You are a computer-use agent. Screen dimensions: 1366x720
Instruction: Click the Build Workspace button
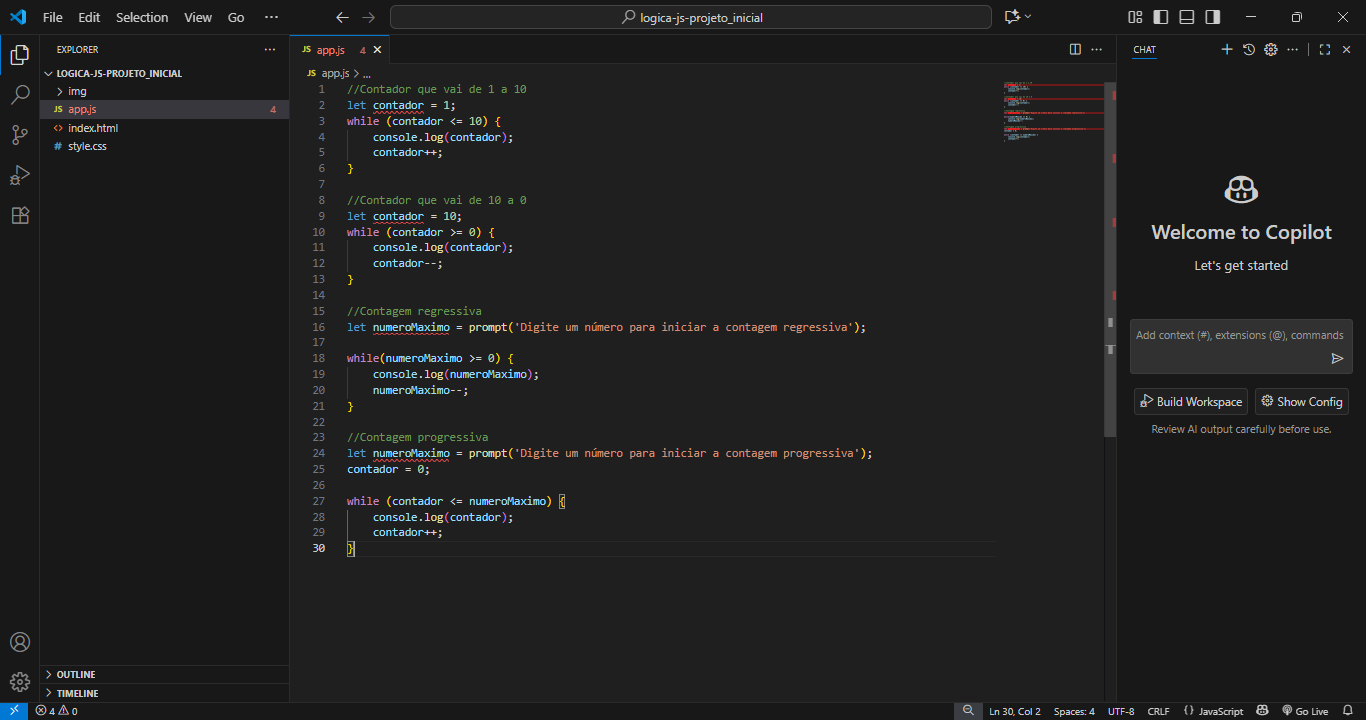pos(1190,401)
